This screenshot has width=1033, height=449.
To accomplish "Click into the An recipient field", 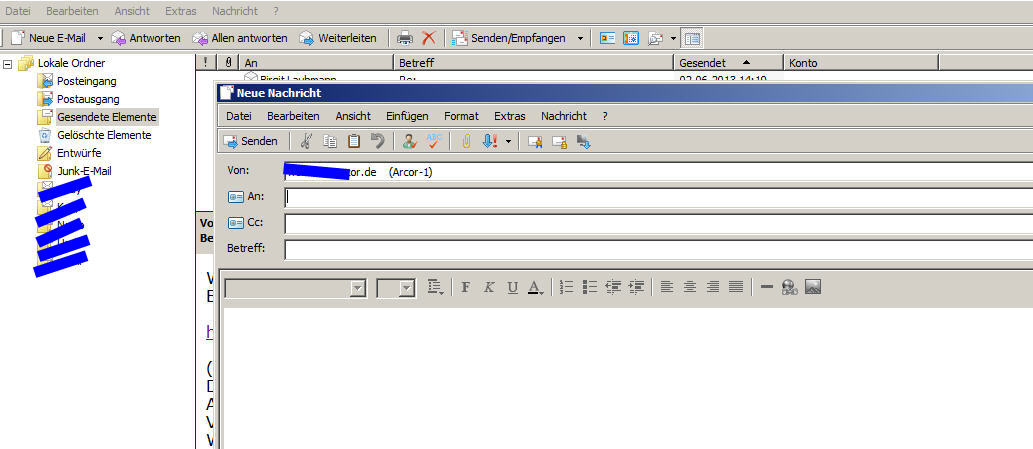I will pyautogui.click(x=659, y=197).
